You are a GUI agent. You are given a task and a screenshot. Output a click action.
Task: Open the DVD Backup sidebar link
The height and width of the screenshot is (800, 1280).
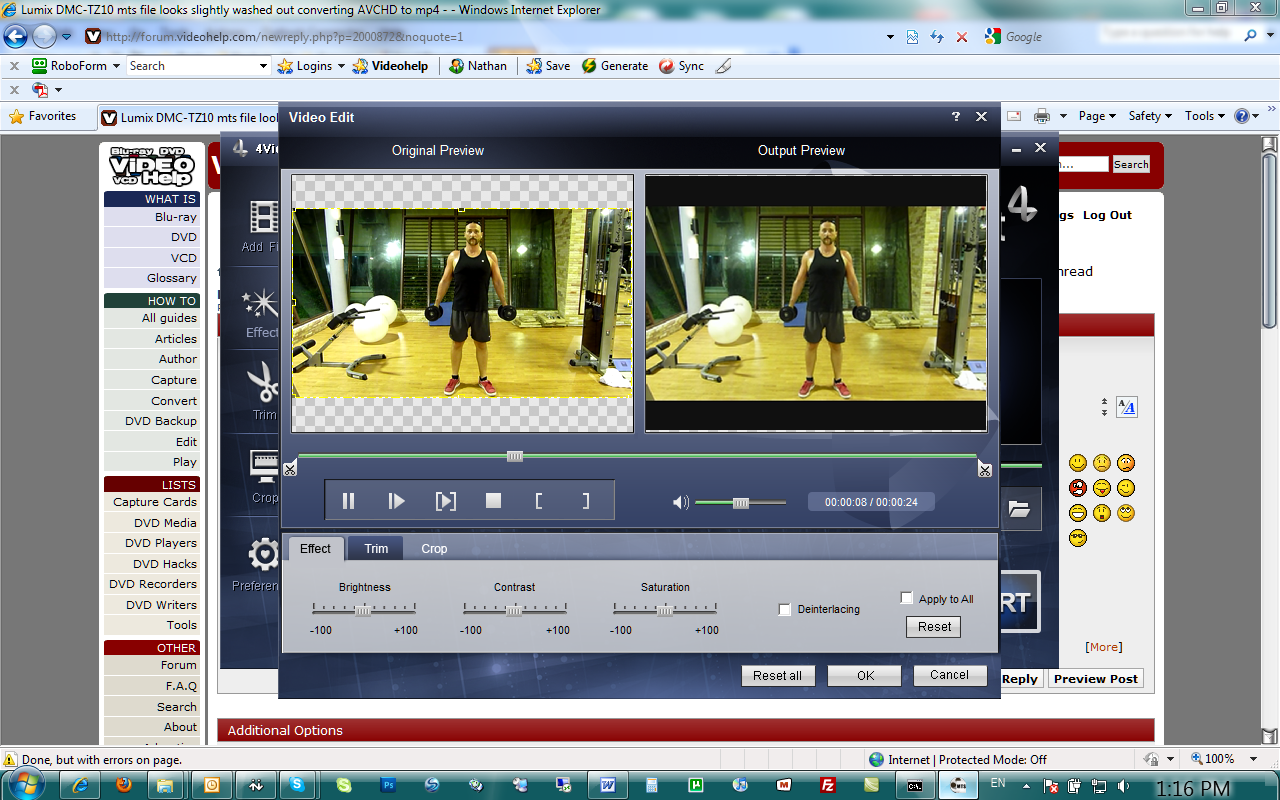pyautogui.click(x=161, y=421)
